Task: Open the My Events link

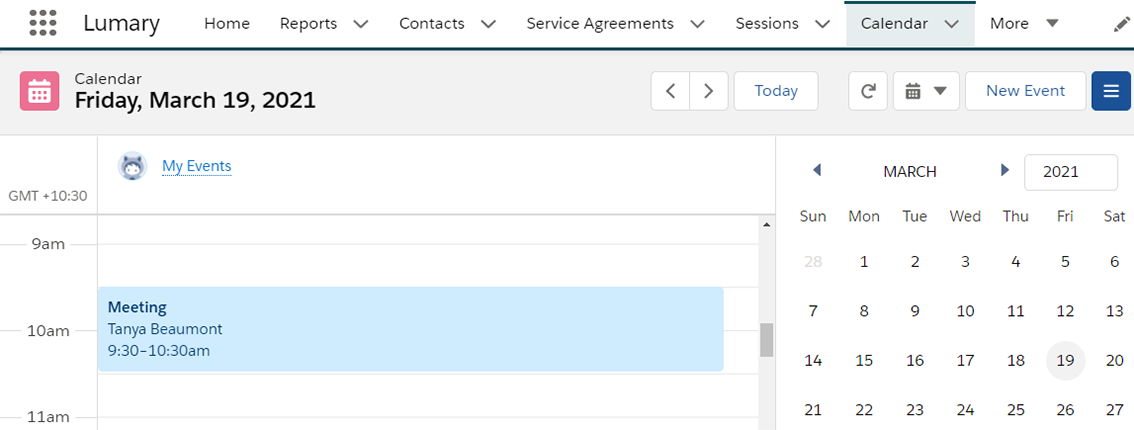Action: point(197,166)
